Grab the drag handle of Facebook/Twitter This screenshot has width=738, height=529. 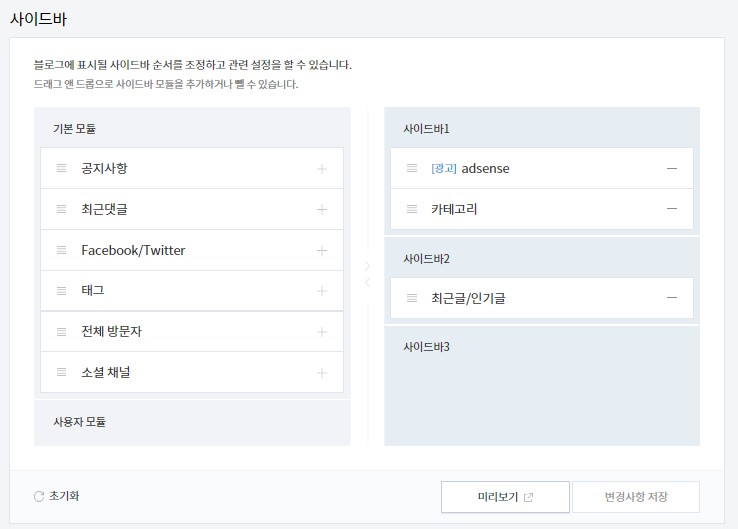pyautogui.click(x=62, y=250)
